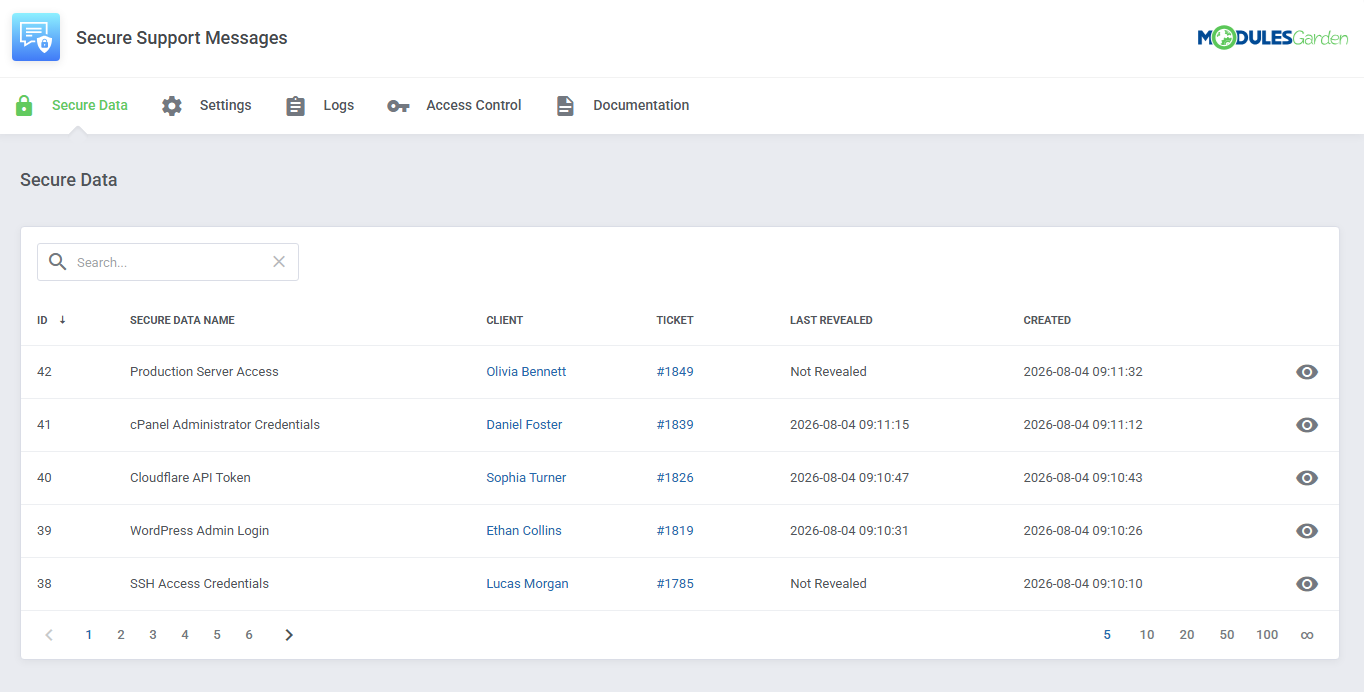This screenshot has height=692, width=1364.
Task: Select 'Production Server Access' name cell
Action: 204,372
